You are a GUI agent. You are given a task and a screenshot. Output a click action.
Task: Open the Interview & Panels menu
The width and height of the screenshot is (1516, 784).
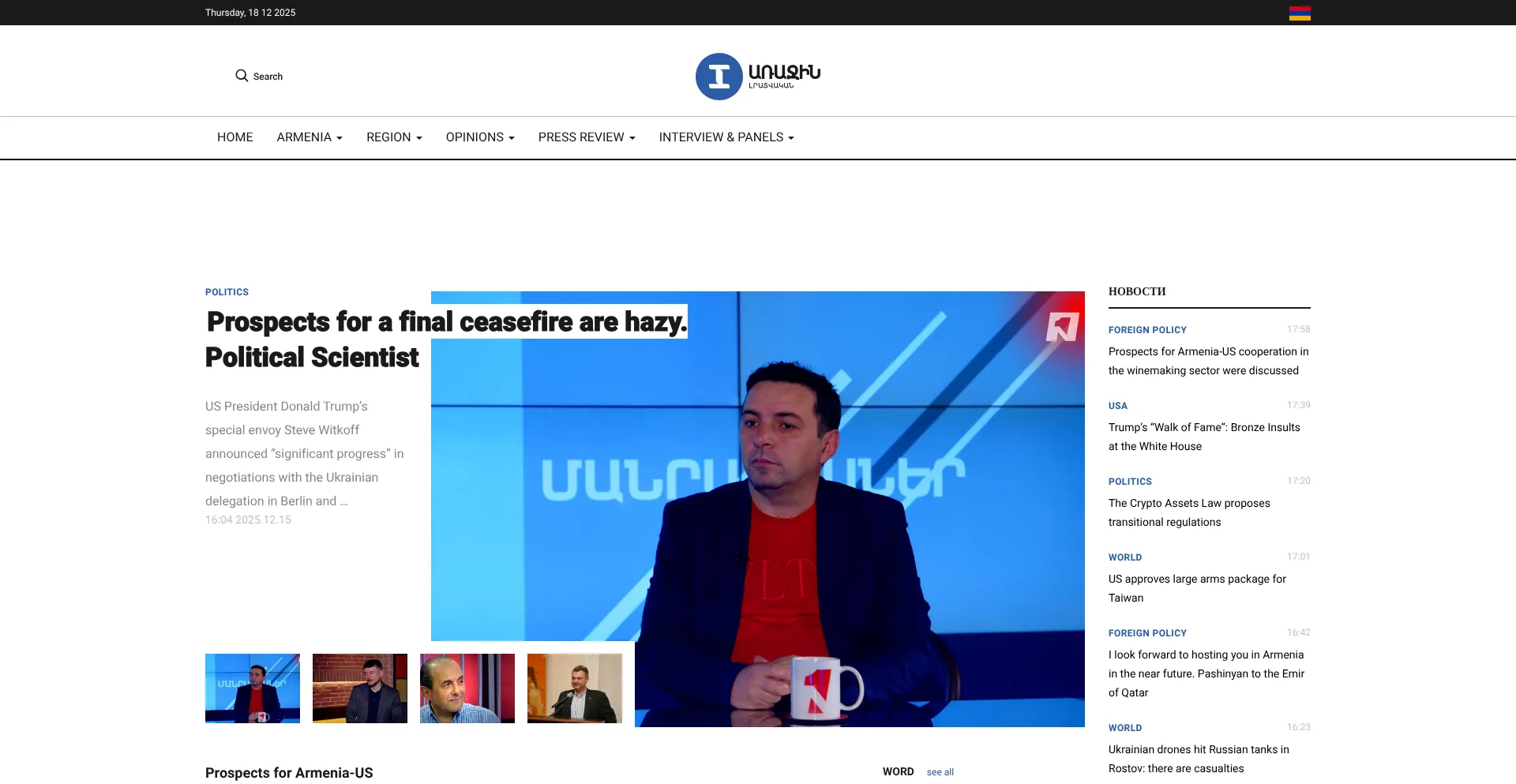(726, 137)
